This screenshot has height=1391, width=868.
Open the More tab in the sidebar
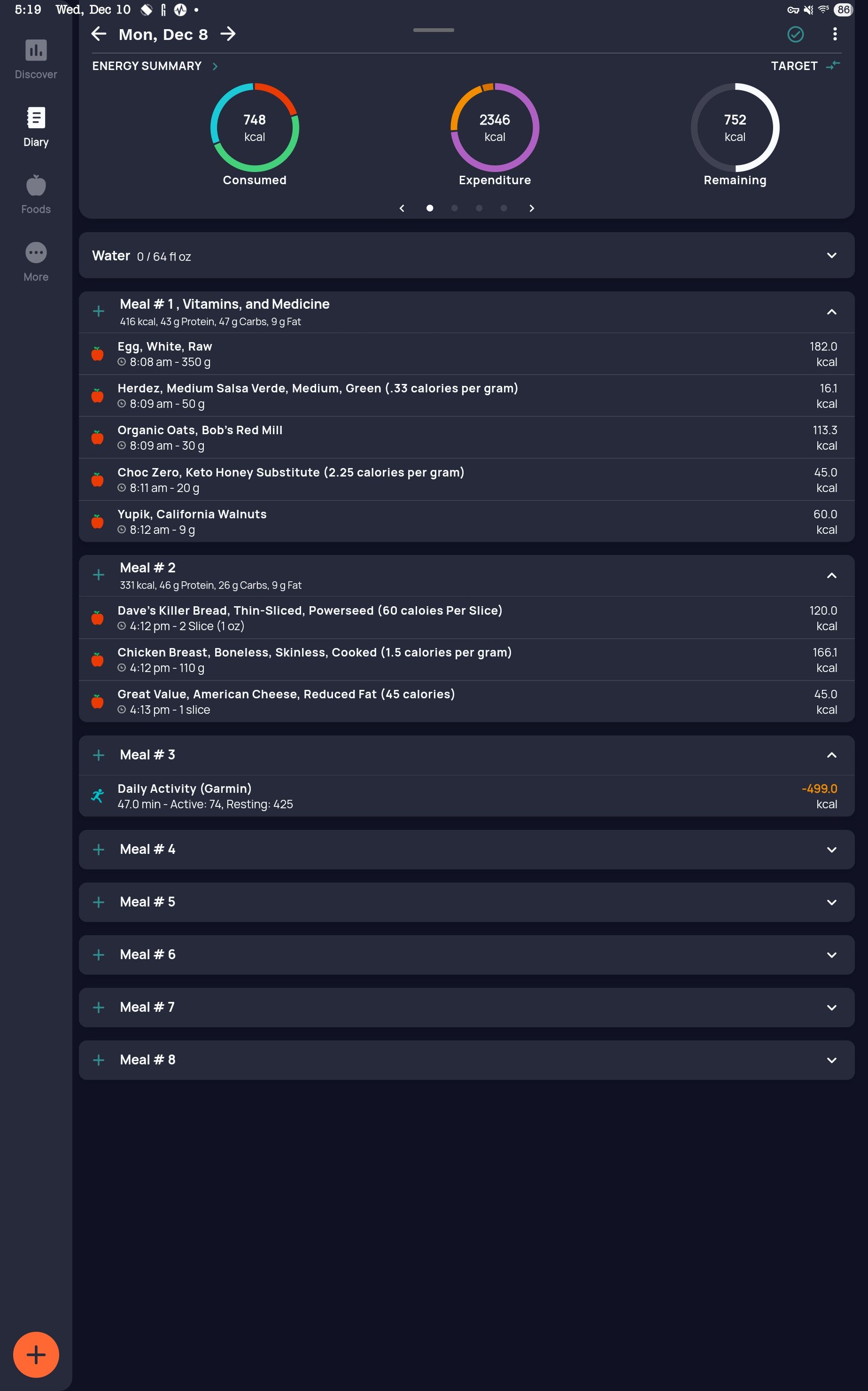point(36,261)
